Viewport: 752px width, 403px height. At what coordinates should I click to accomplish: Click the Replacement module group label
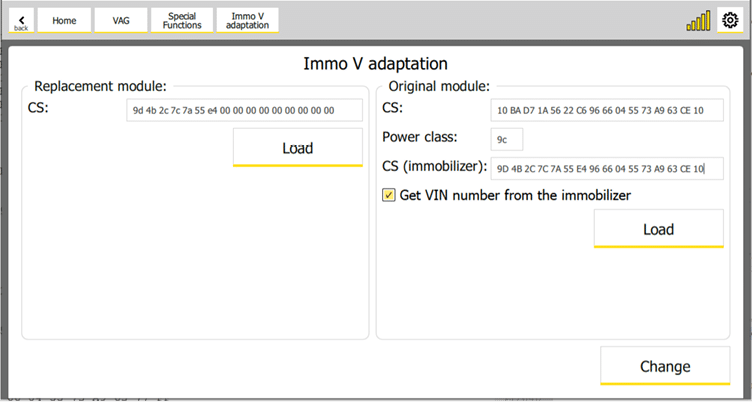click(100, 86)
